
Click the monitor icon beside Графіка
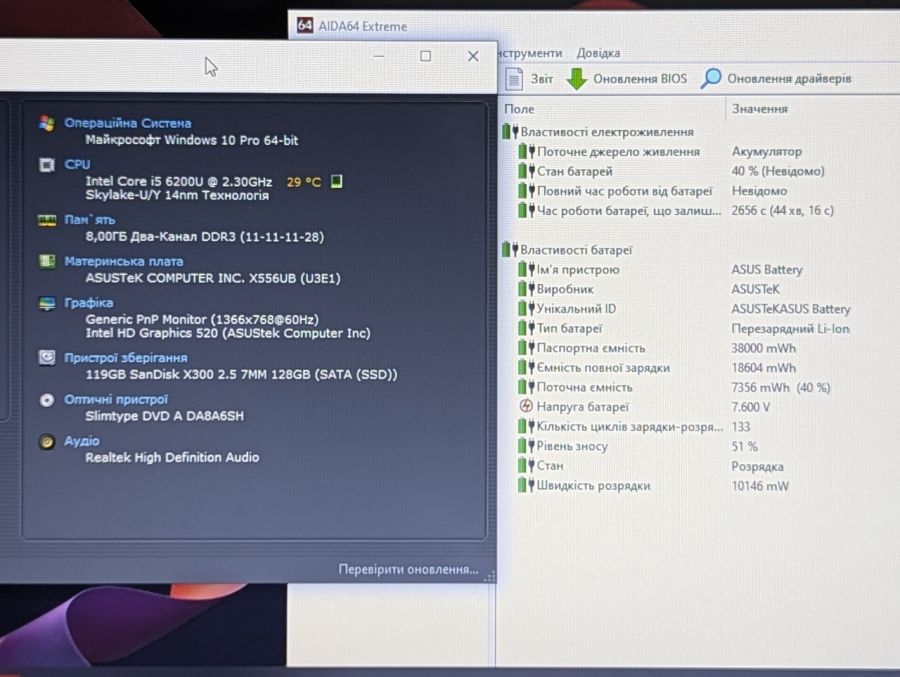(x=46, y=303)
